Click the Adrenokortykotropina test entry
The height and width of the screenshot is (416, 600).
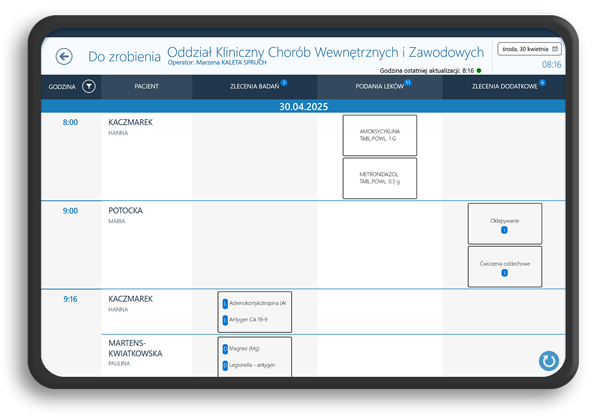(258, 303)
